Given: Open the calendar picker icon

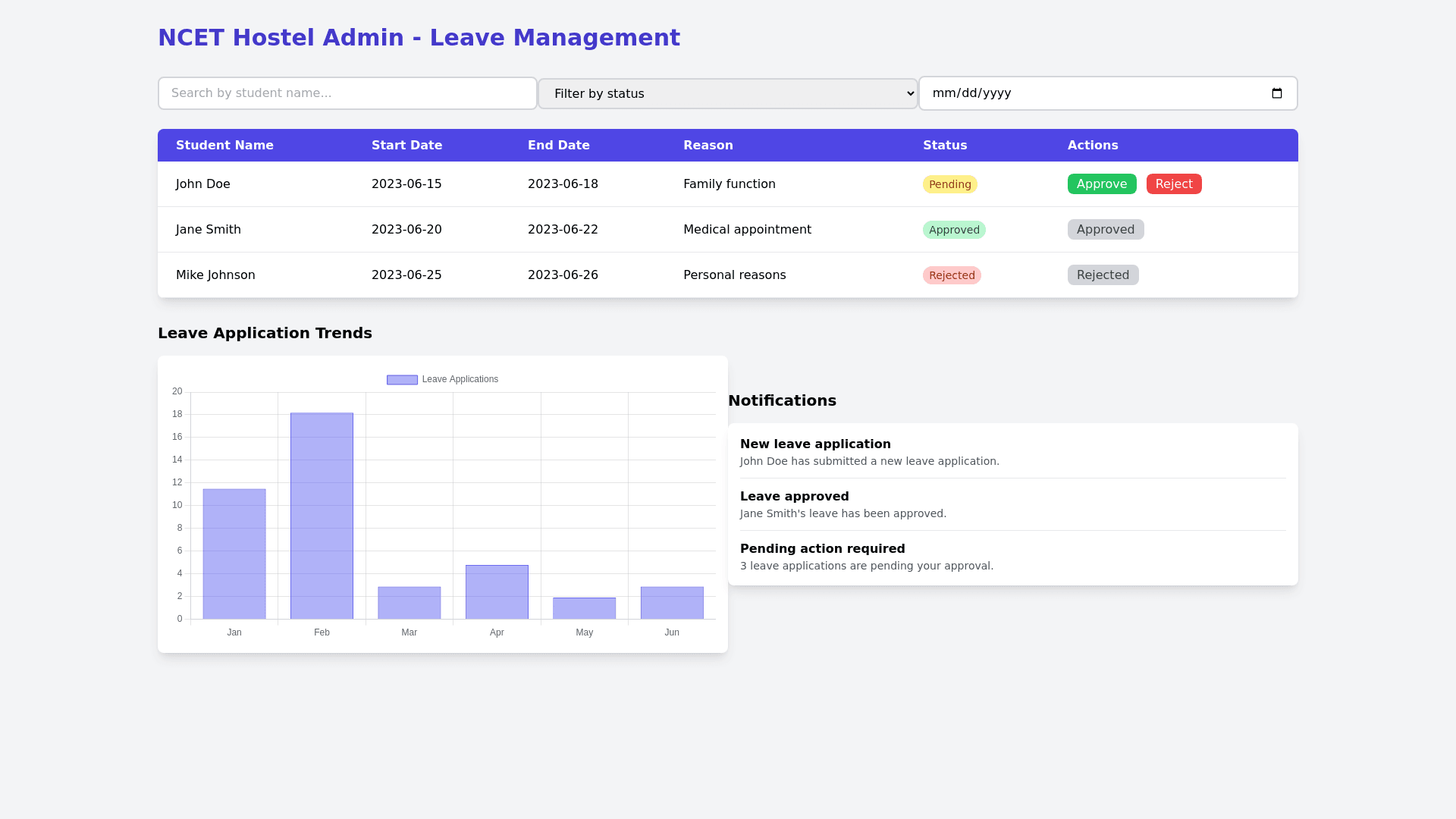Looking at the screenshot, I should [1276, 93].
